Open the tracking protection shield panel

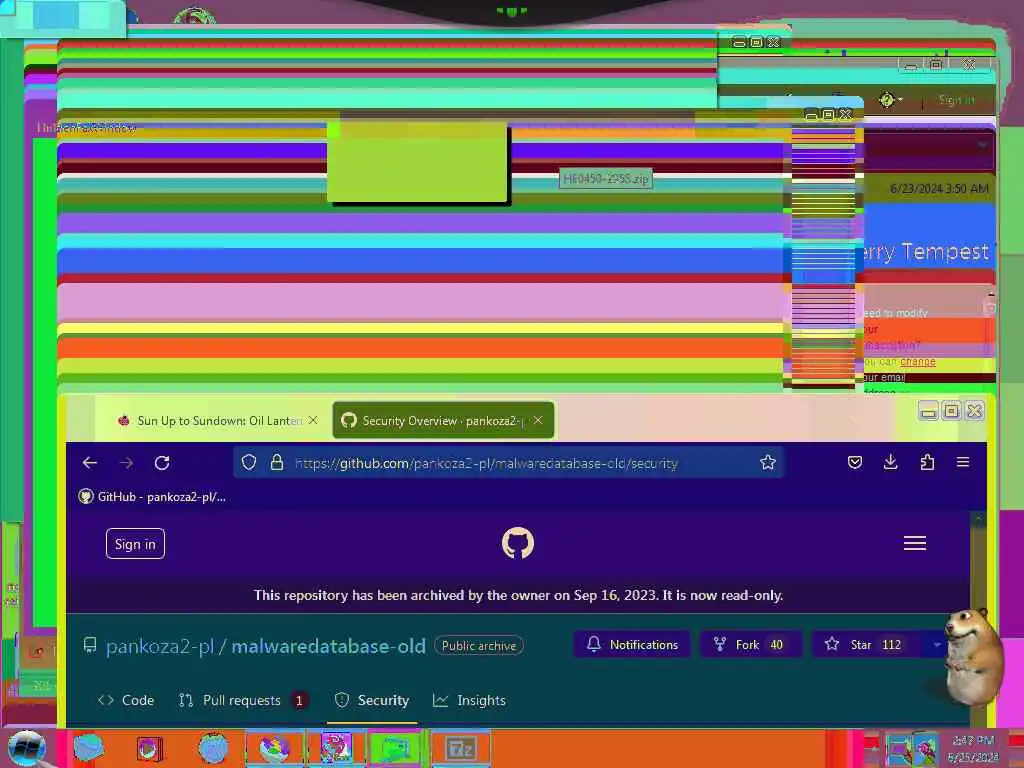[249, 463]
